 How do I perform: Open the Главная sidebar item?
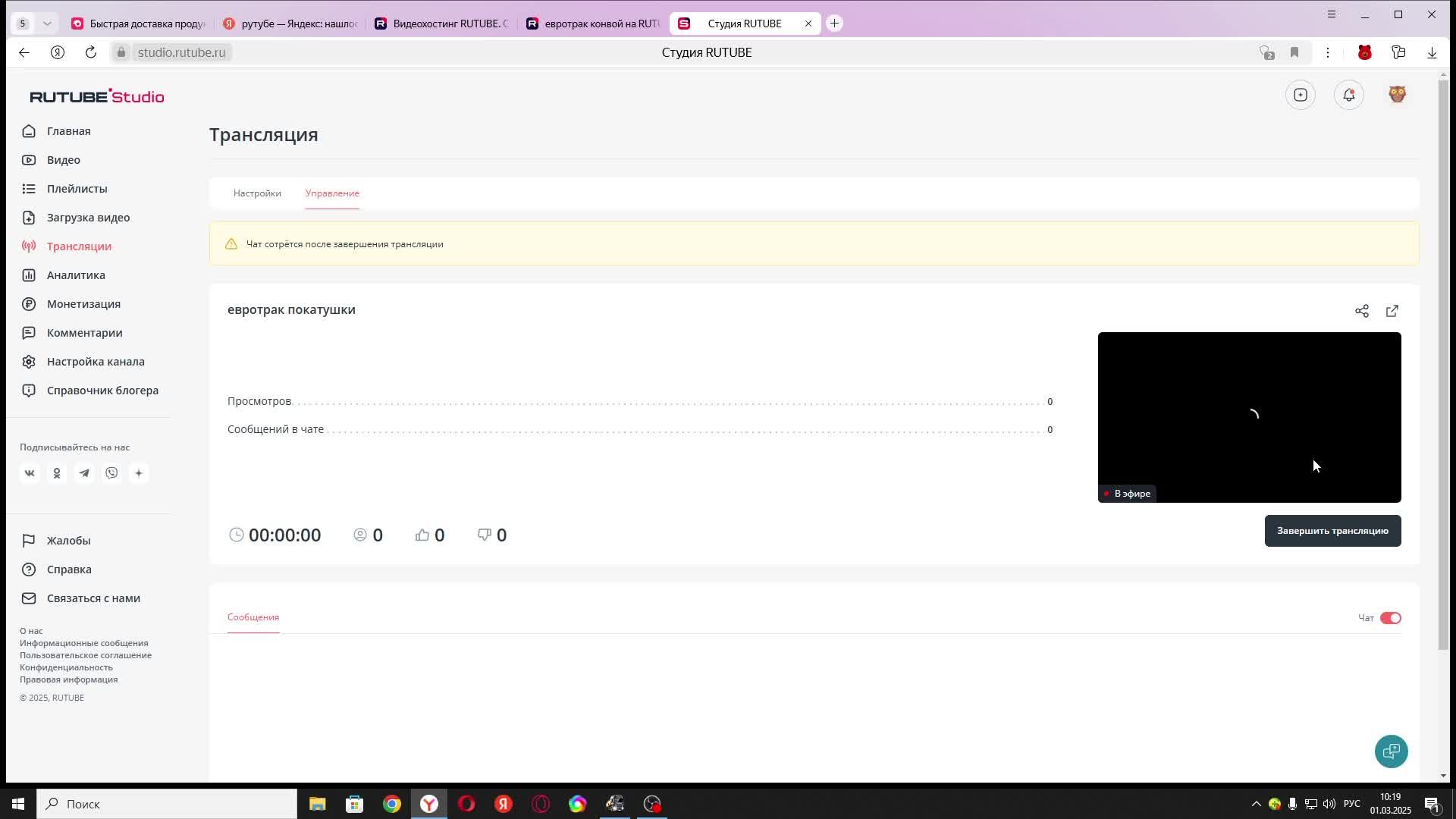click(68, 131)
